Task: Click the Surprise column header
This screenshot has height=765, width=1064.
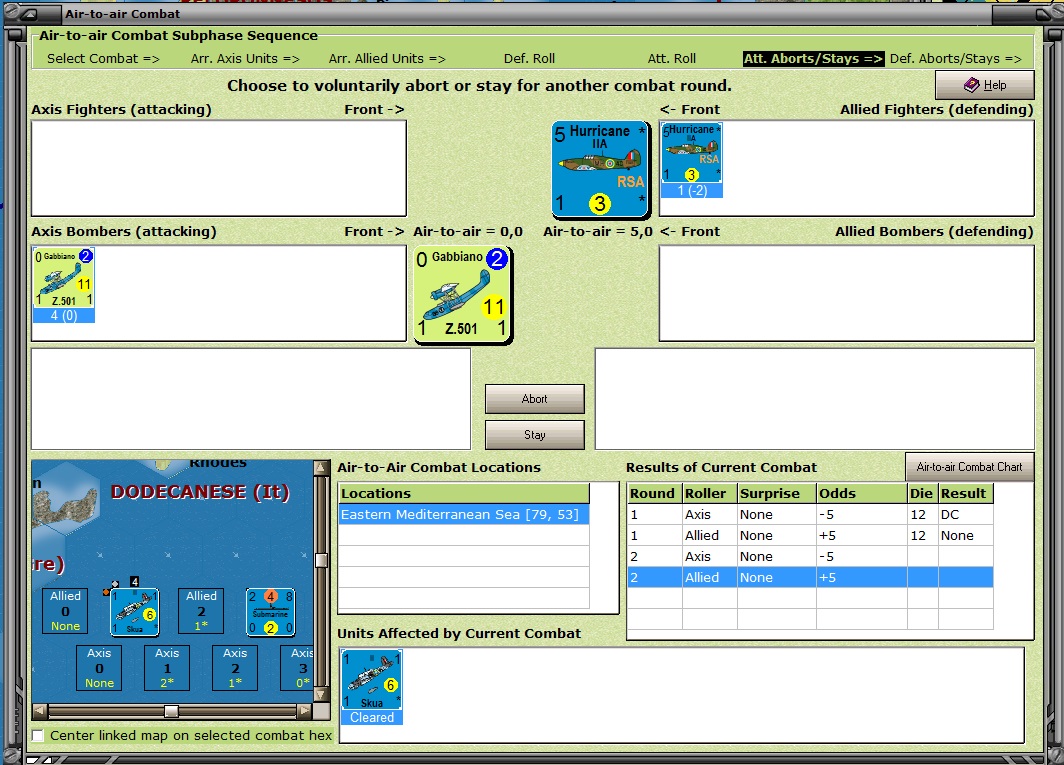Action: pyautogui.click(x=777, y=493)
